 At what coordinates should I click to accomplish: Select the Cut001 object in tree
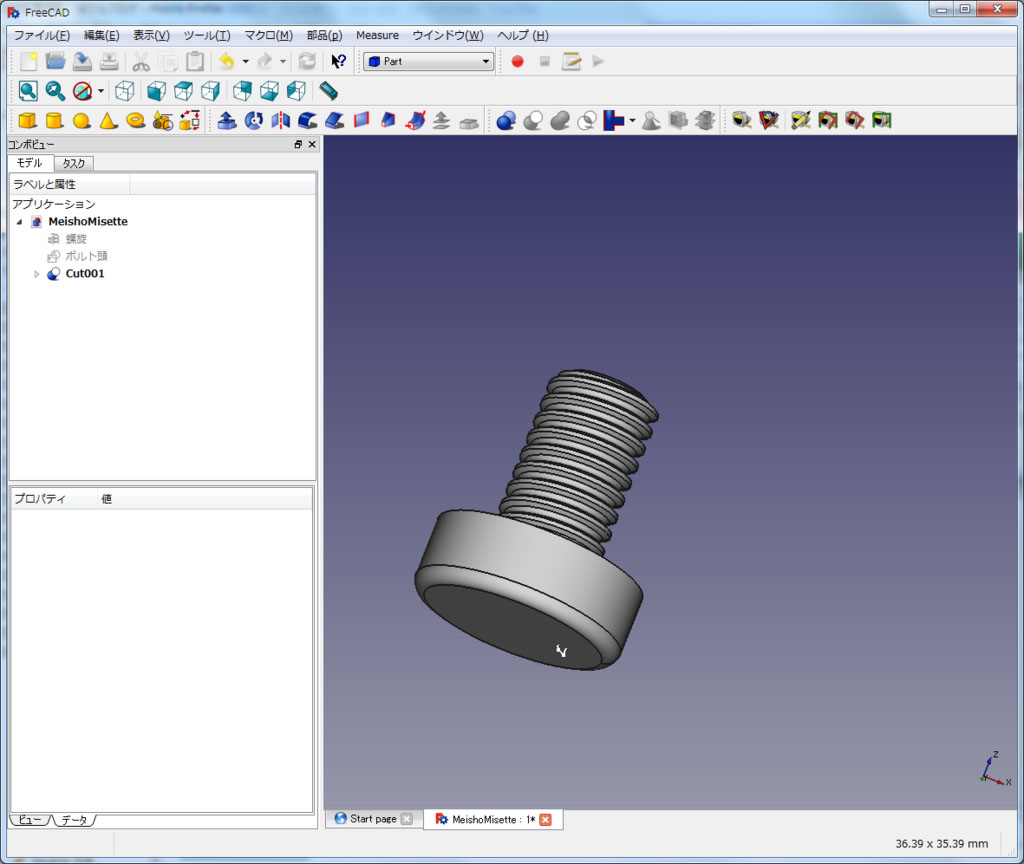click(85, 274)
